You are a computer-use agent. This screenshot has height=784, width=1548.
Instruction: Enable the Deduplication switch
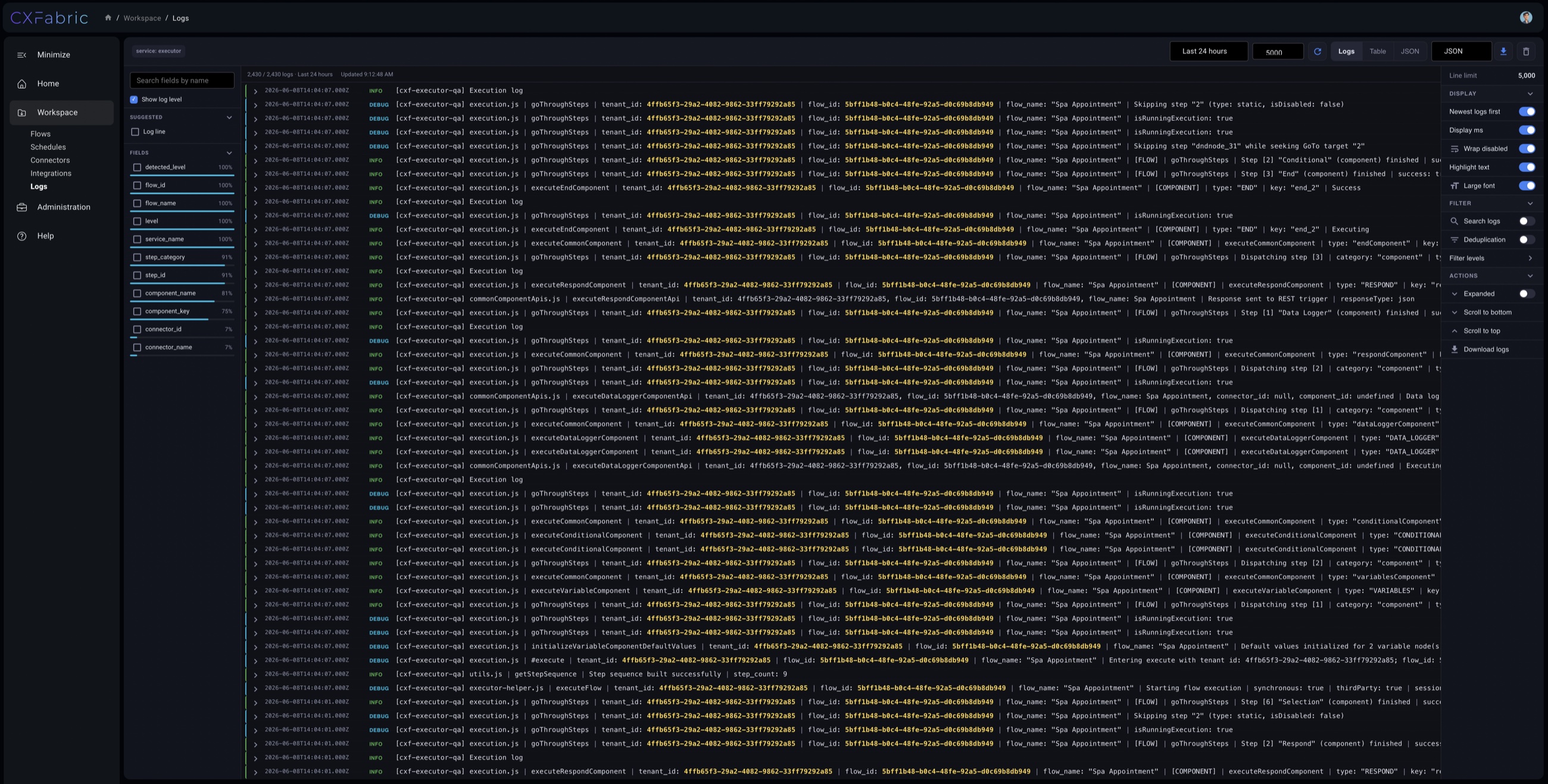[1527, 240]
